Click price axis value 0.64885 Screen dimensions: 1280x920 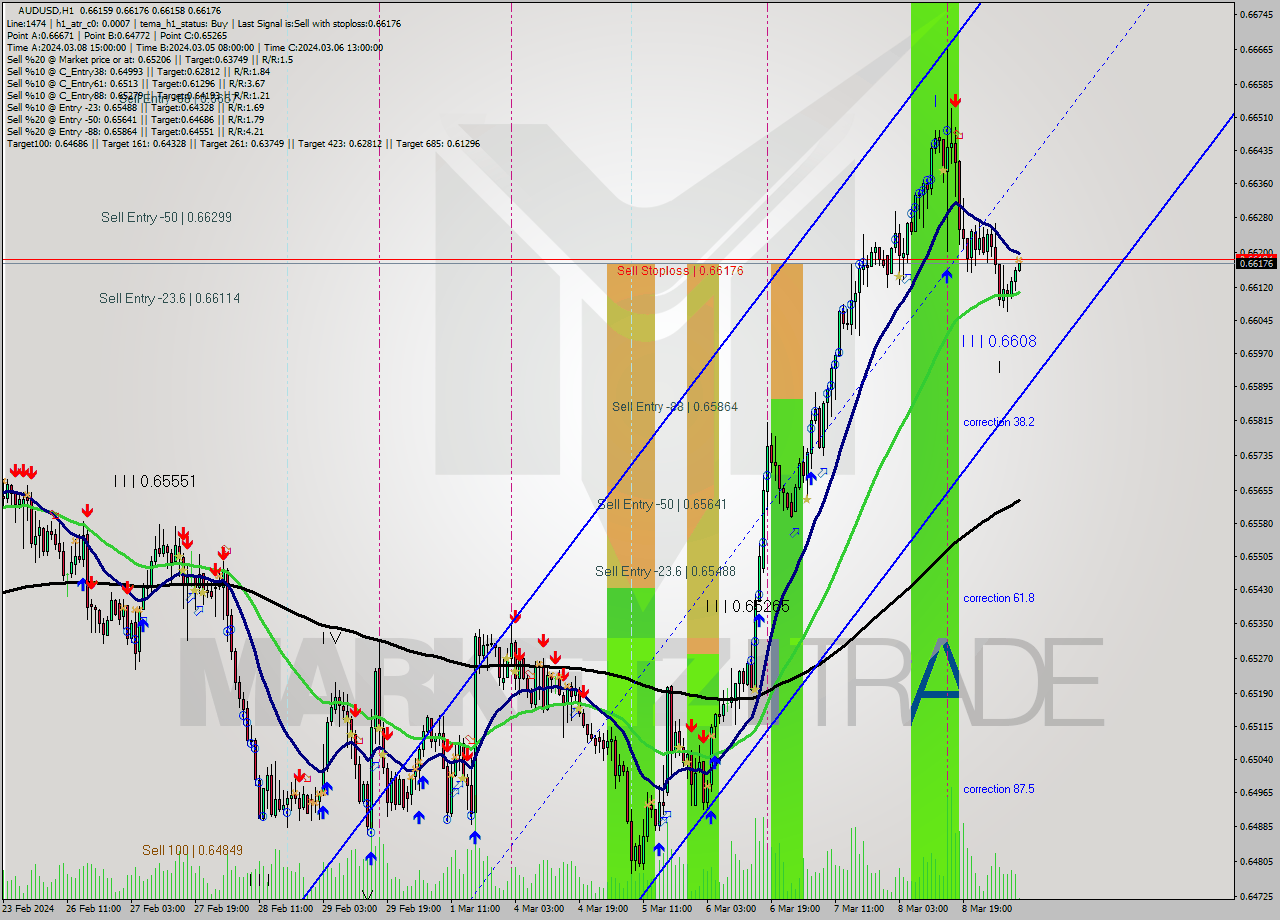tap(1256, 826)
